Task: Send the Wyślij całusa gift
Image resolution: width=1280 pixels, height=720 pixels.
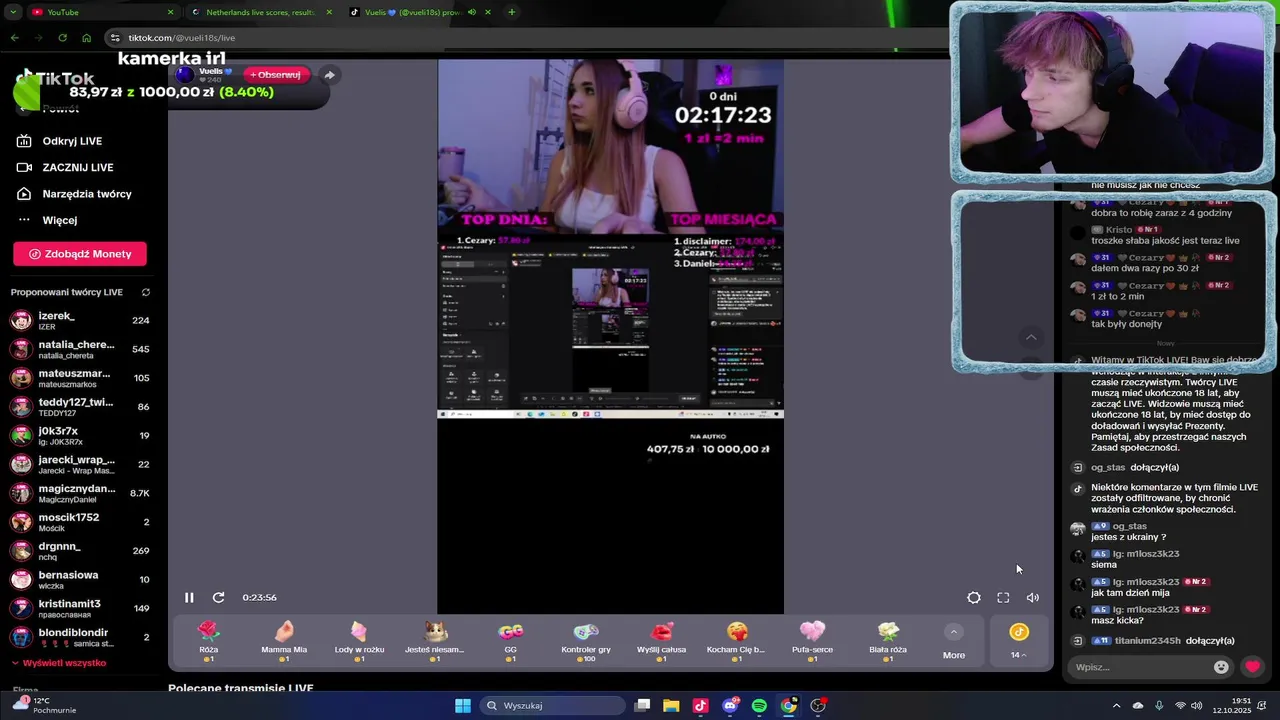Action: tap(661, 641)
